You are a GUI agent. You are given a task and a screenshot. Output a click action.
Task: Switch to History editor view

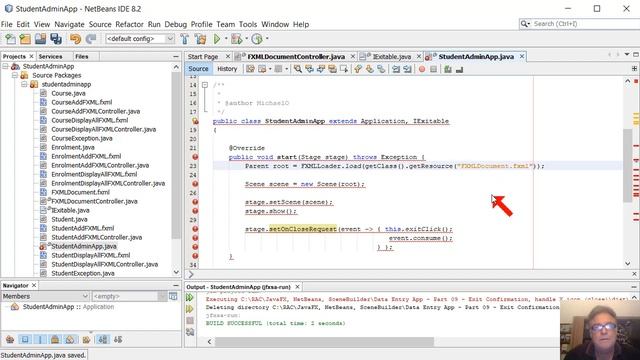tap(227, 69)
